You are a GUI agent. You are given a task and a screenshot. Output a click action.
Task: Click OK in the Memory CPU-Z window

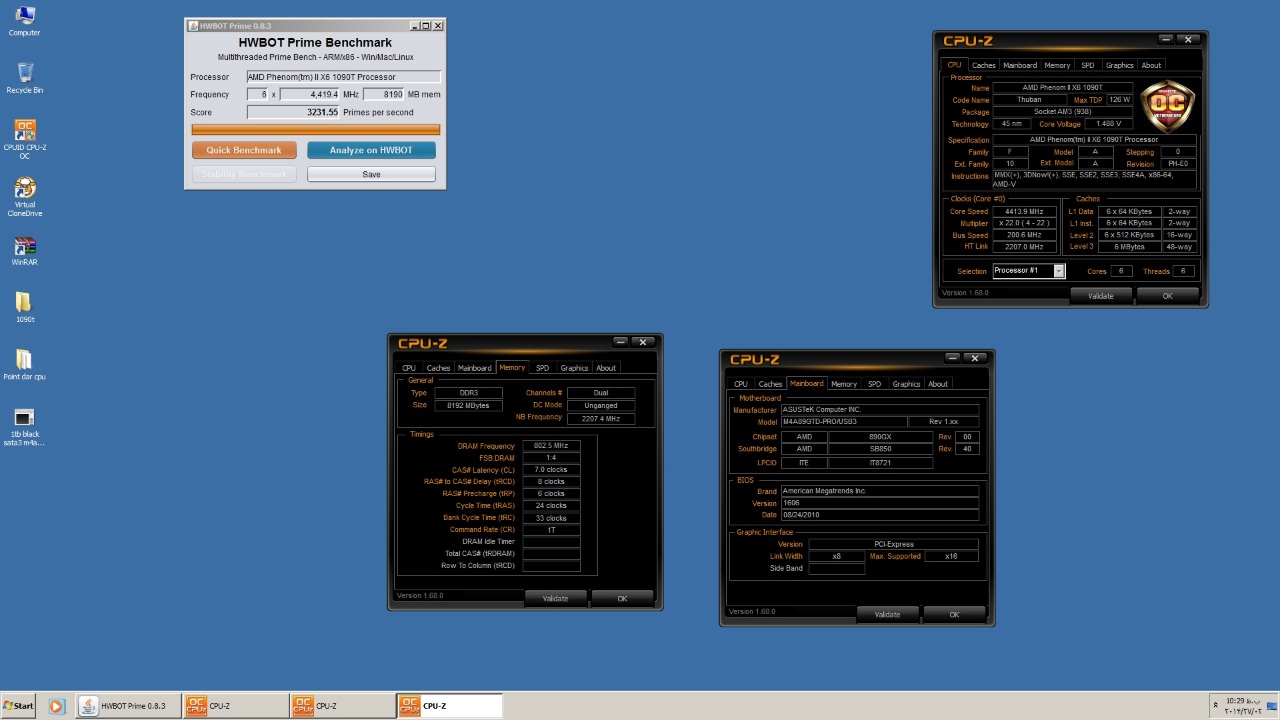pyautogui.click(x=622, y=598)
